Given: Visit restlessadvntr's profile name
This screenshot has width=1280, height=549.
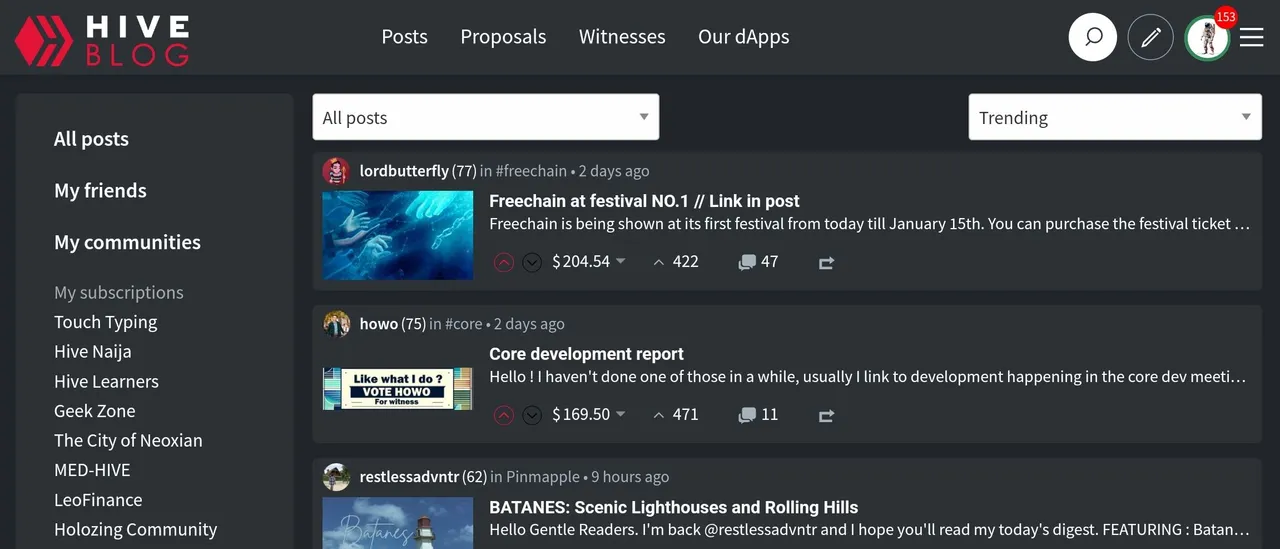Looking at the screenshot, I should click(409, 477).
